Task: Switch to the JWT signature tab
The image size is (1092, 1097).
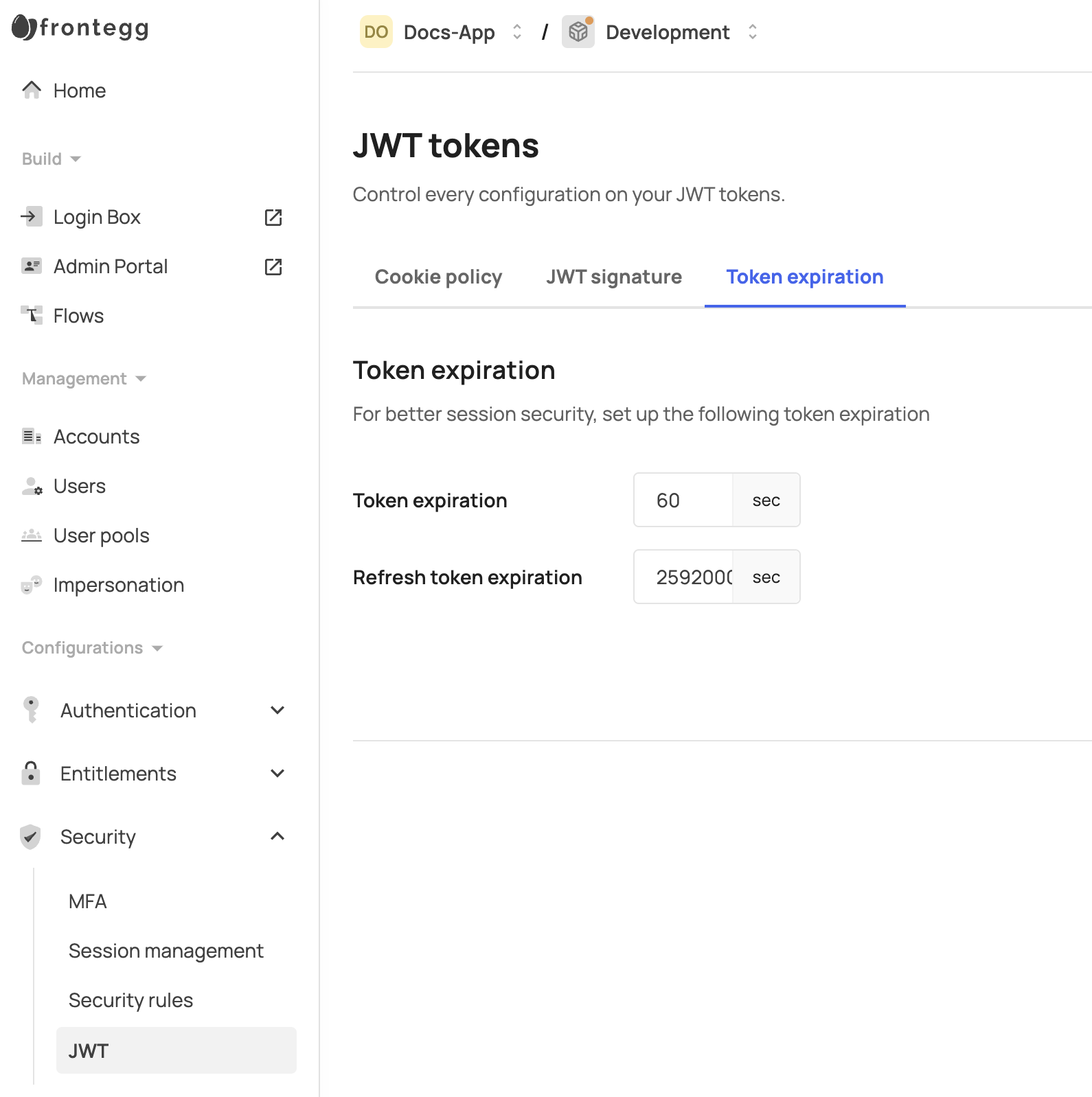Action: (x=614, y=277)
